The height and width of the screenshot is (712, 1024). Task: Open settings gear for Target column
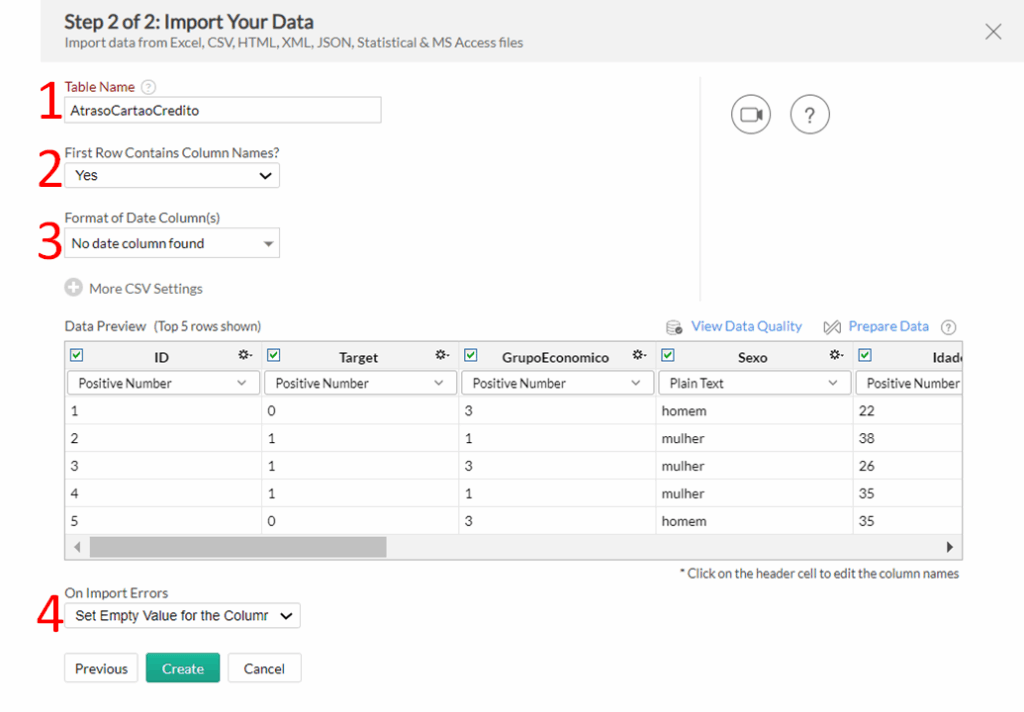pos(442,355)
